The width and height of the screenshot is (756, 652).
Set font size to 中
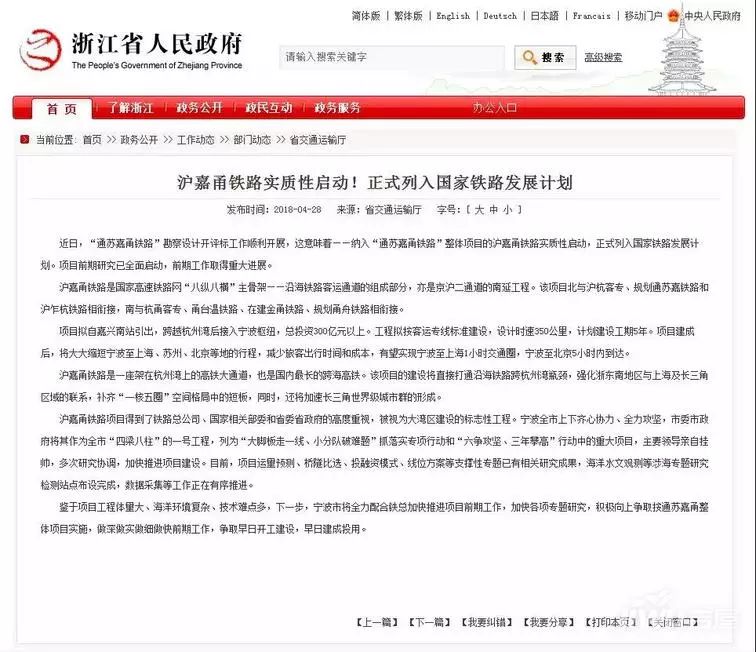(493, 210)
